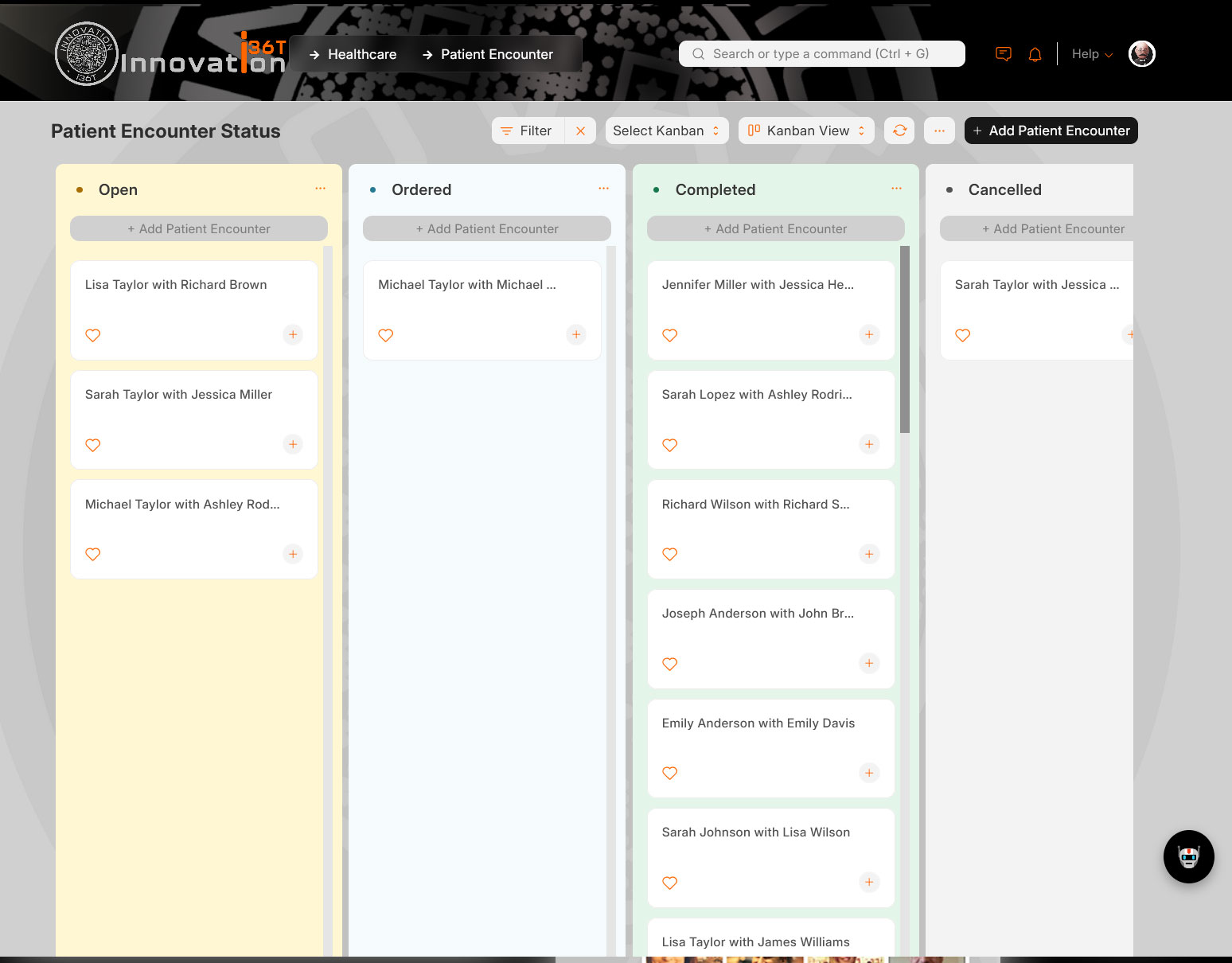Open the notifications bell

click(x=1035, y=54)
